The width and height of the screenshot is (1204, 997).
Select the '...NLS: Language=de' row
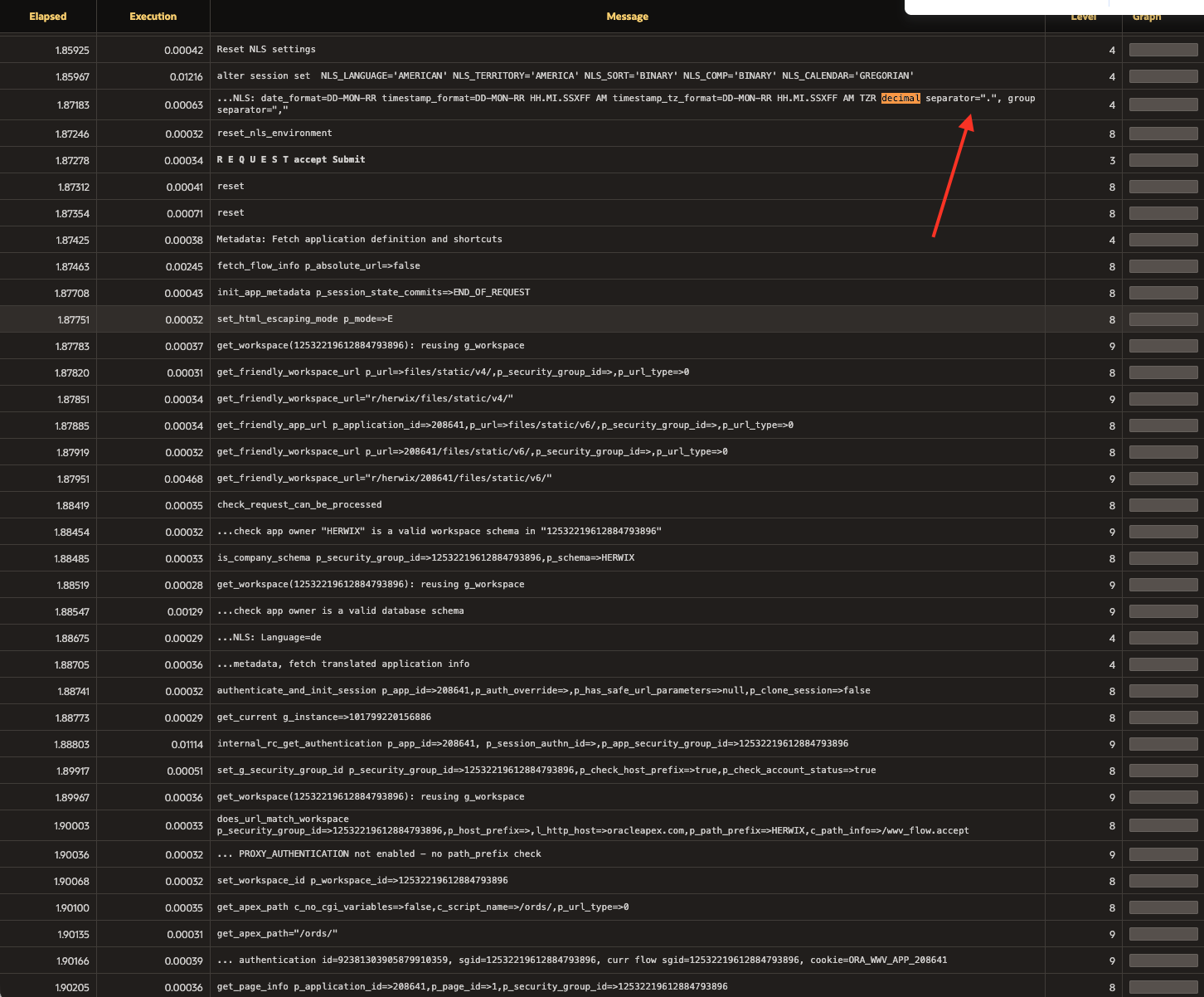269,638
